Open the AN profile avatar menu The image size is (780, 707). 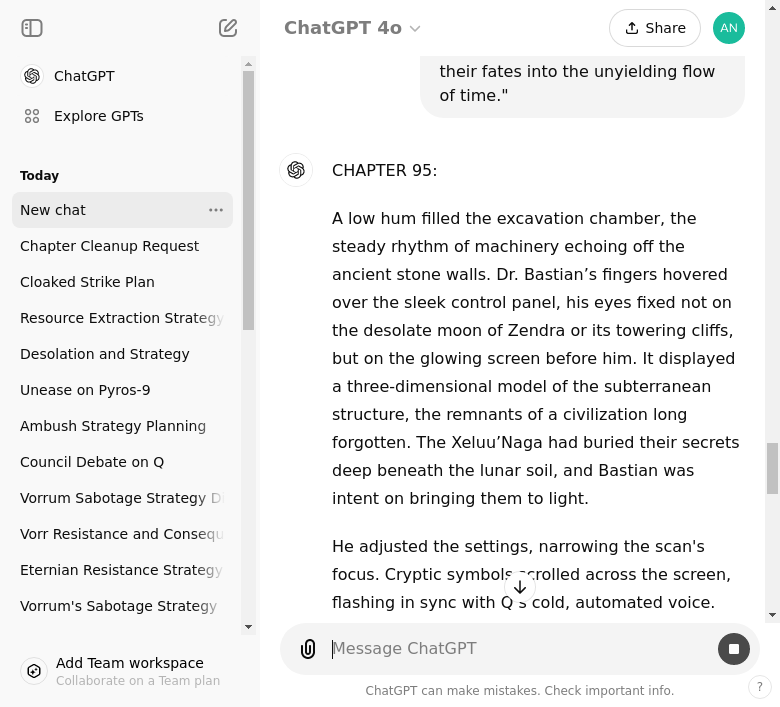pos(729,28)
